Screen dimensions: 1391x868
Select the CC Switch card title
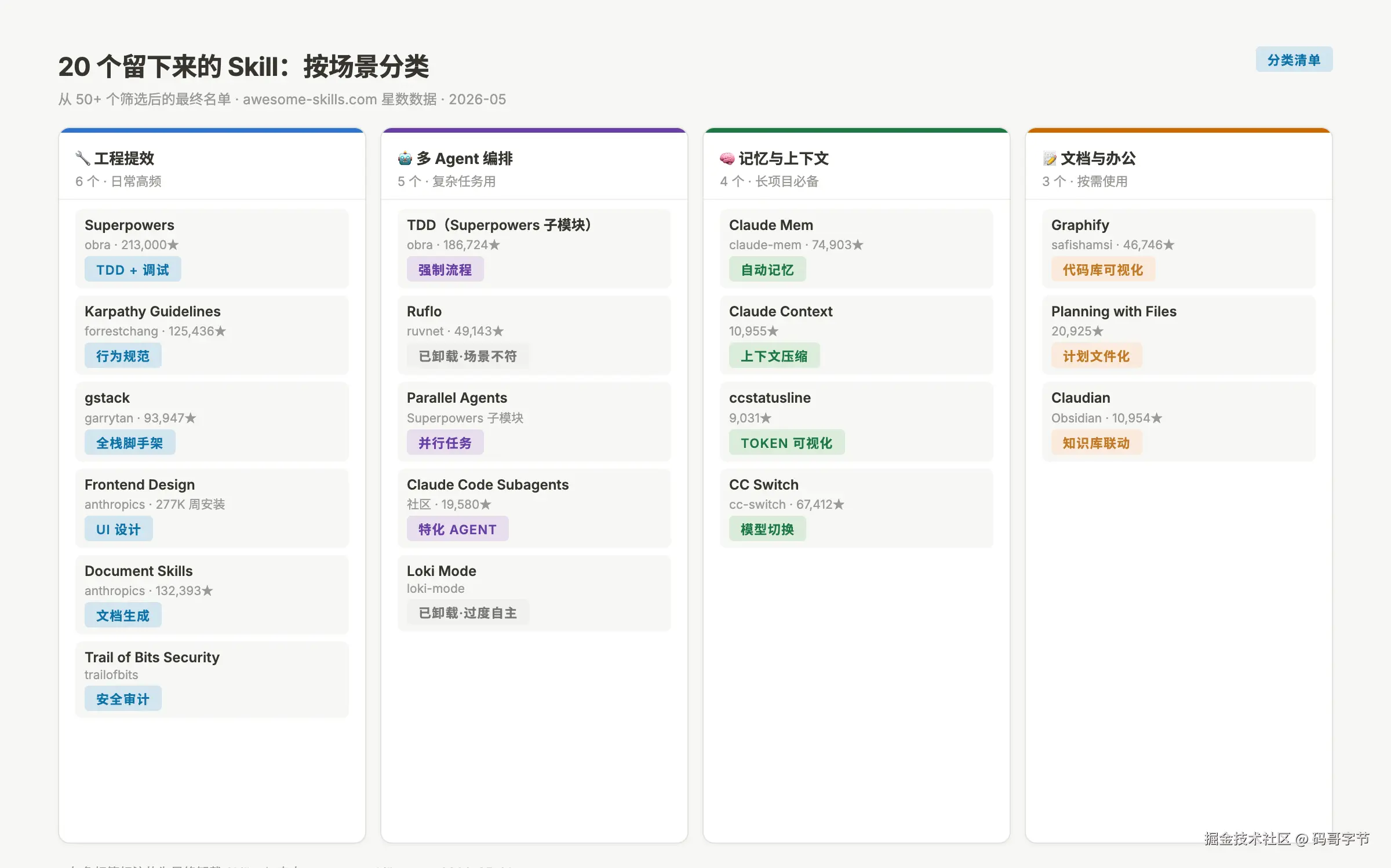[764, 484]
